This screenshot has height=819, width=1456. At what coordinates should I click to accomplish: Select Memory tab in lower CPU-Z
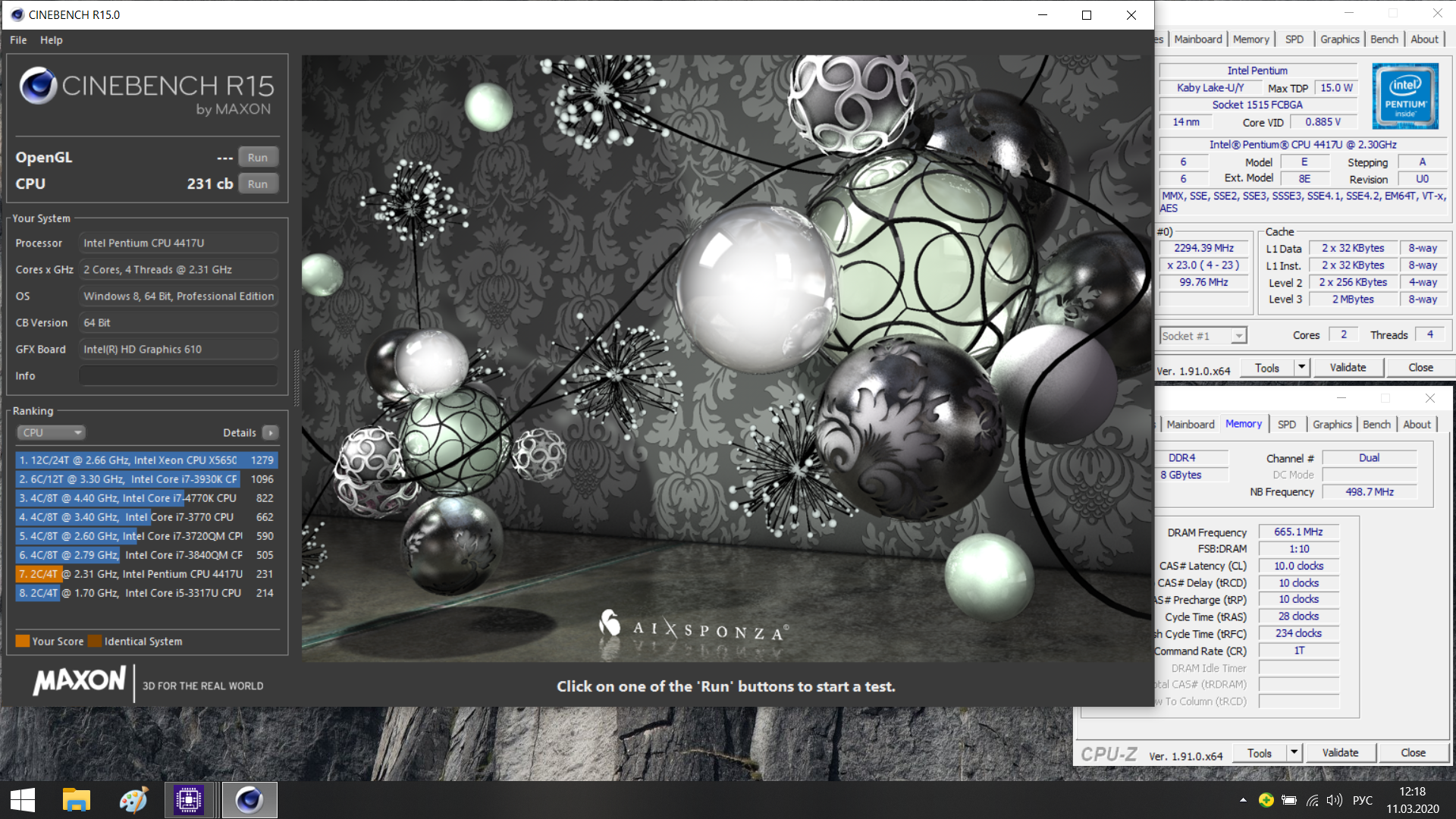pos(1244,424)
